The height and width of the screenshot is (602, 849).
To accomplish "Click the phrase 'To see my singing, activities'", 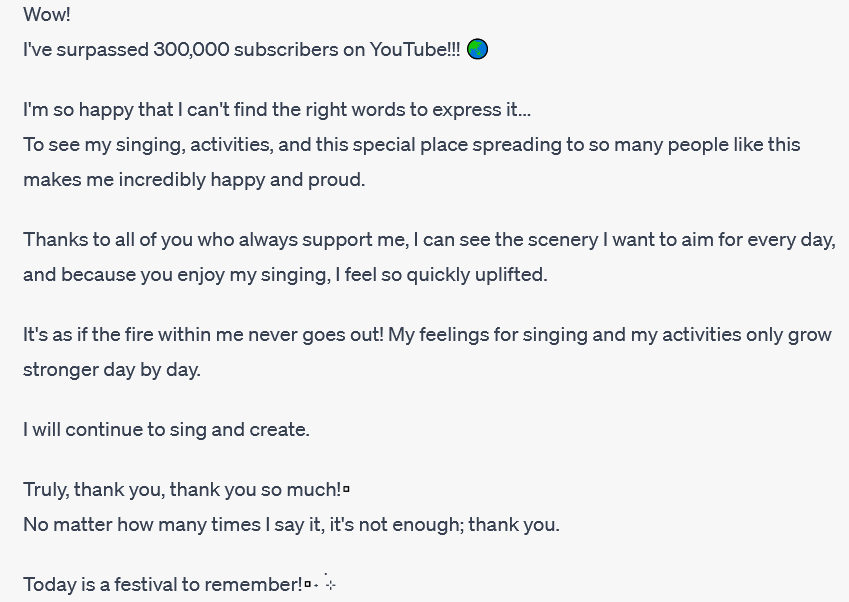I will [148, 145].
